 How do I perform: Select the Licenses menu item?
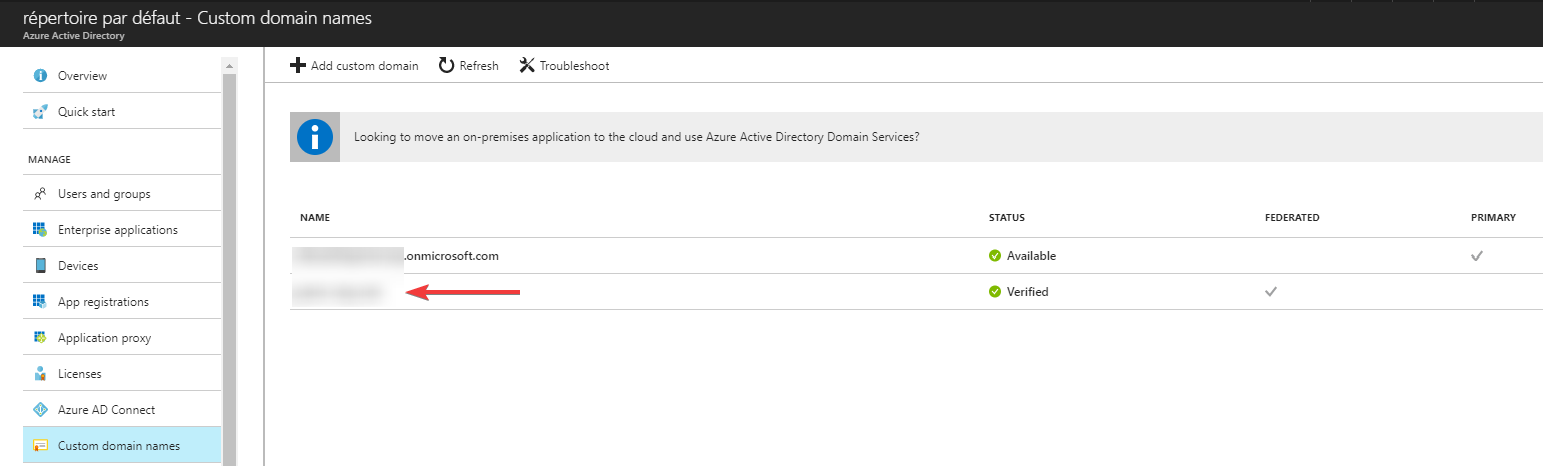(x=121, y=374)
